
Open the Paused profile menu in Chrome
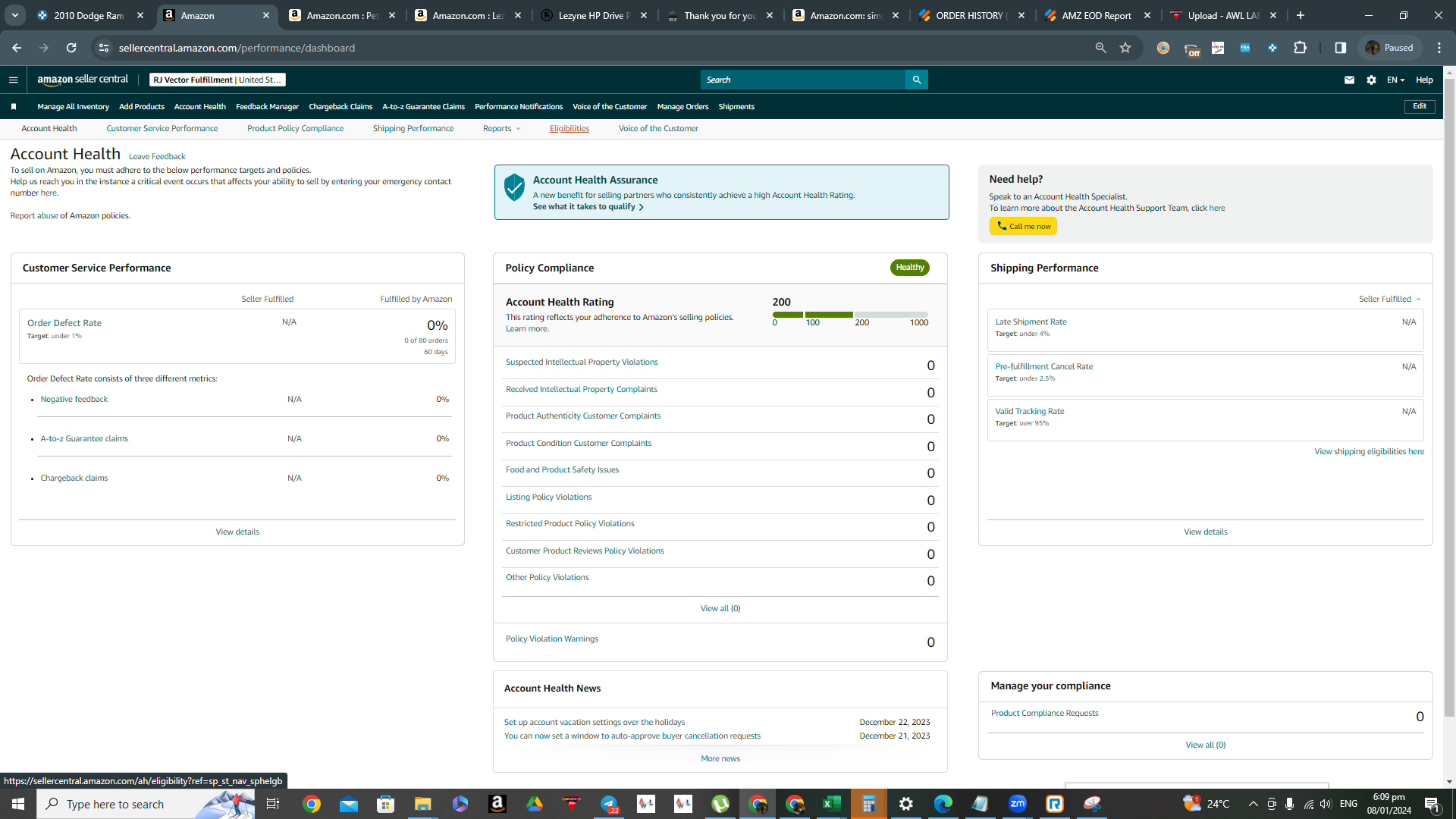pyautogui.click(x=1390, y=48)
